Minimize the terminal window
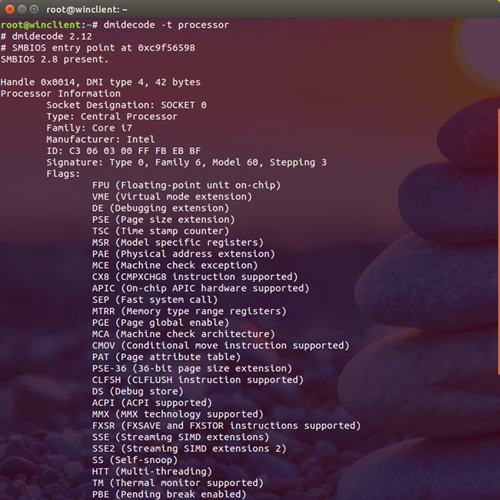The image size is (500, 500). pyautogui.click(x=22, y=9)
